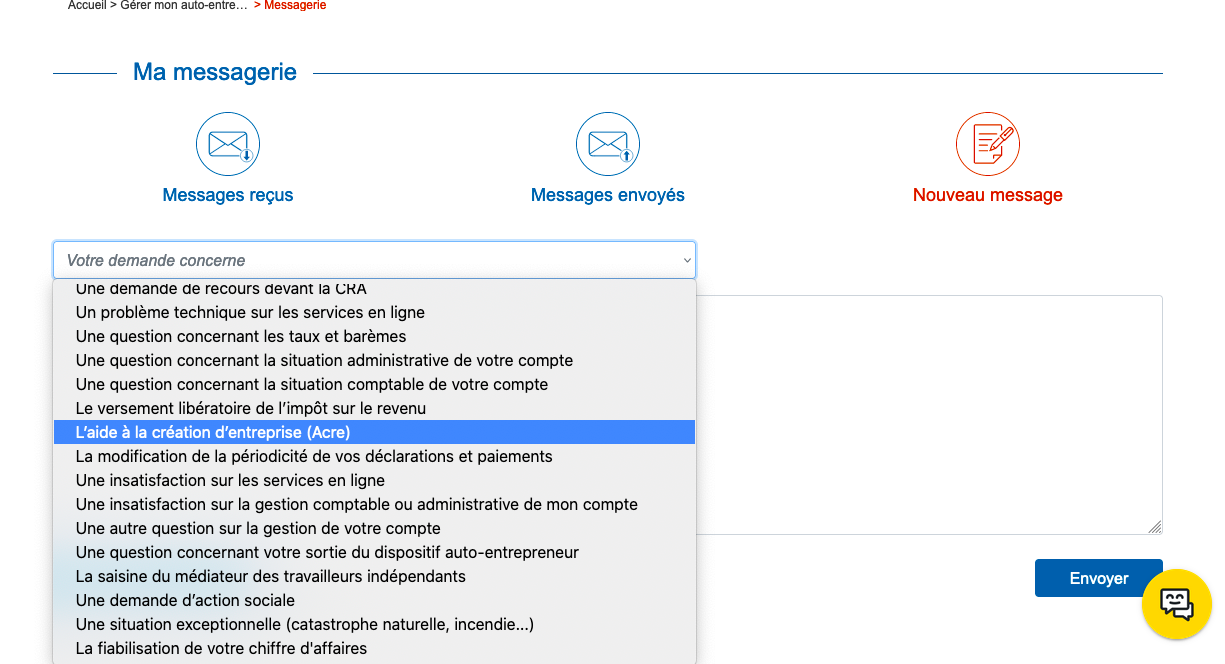
Task: Select 'L'aide à la création d'entreprise (Acre)'
Action: pyautogui.click(x=213, y=431)
